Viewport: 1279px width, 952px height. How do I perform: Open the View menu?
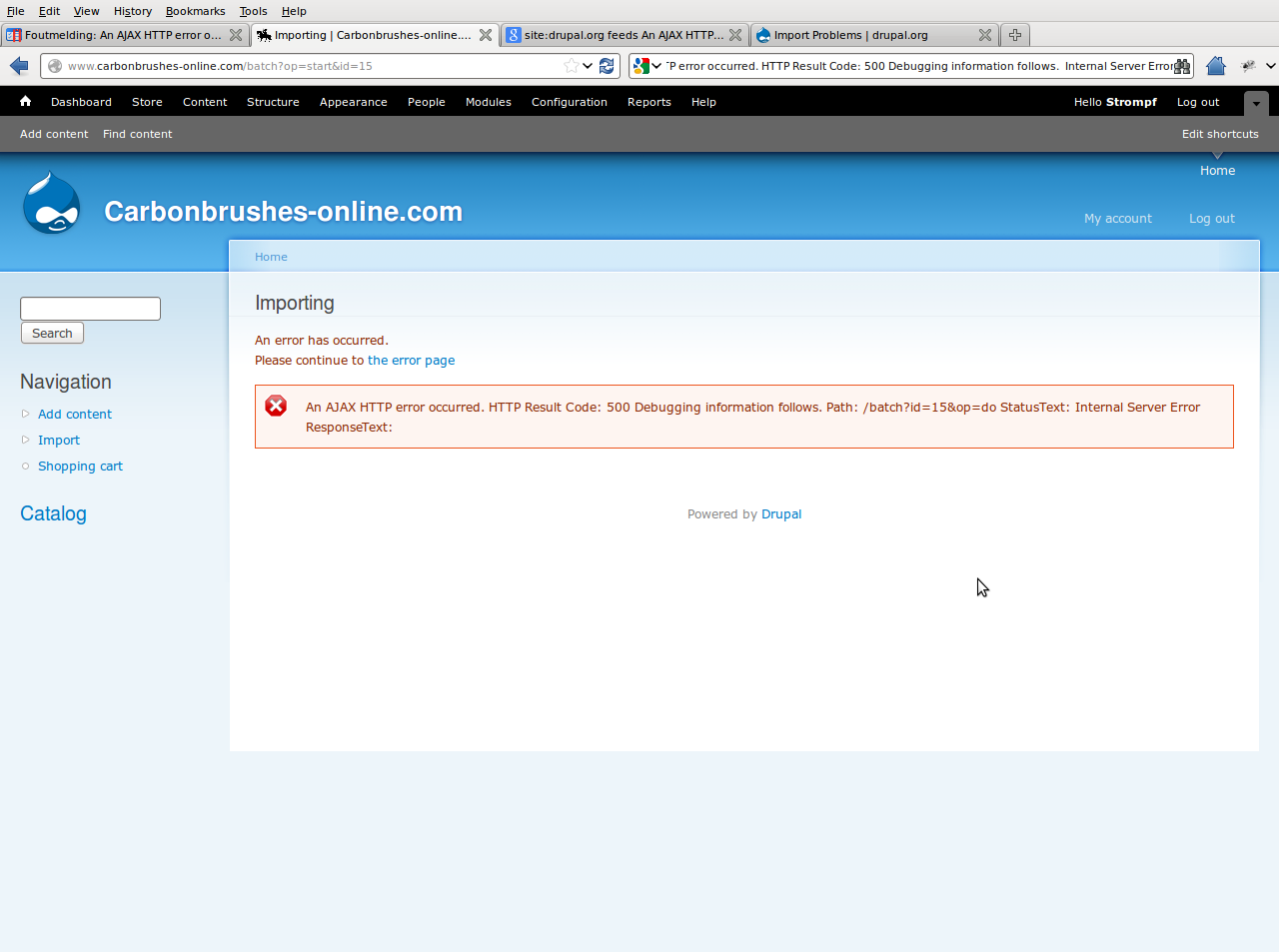point(86,11)
